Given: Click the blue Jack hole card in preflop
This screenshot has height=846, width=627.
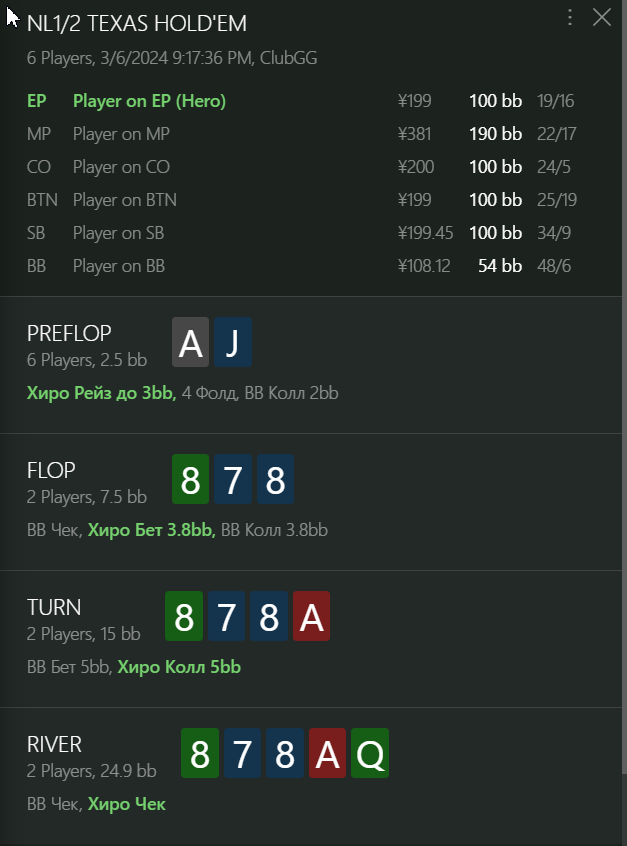Looking at the screenshot, I should 233,342.
